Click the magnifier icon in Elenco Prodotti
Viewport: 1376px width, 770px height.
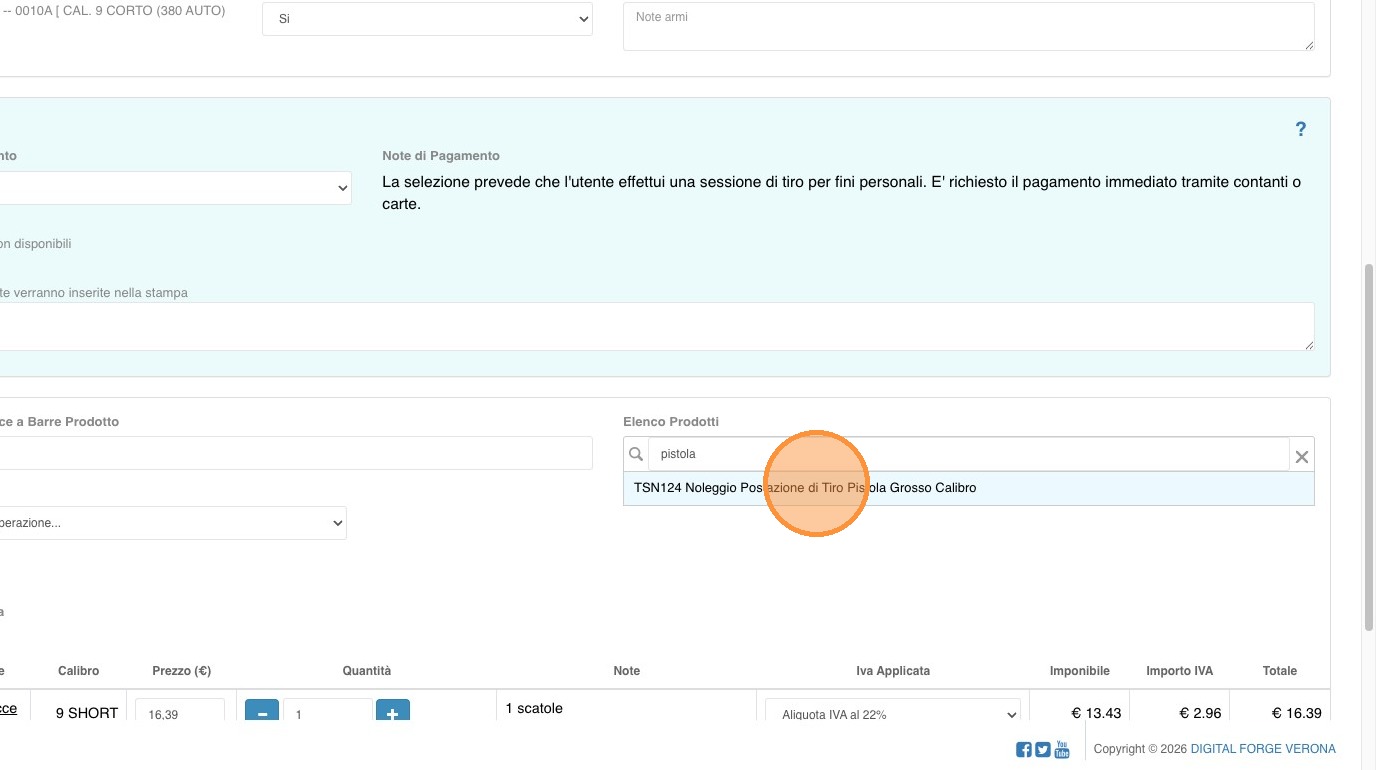tap(636, 454)
